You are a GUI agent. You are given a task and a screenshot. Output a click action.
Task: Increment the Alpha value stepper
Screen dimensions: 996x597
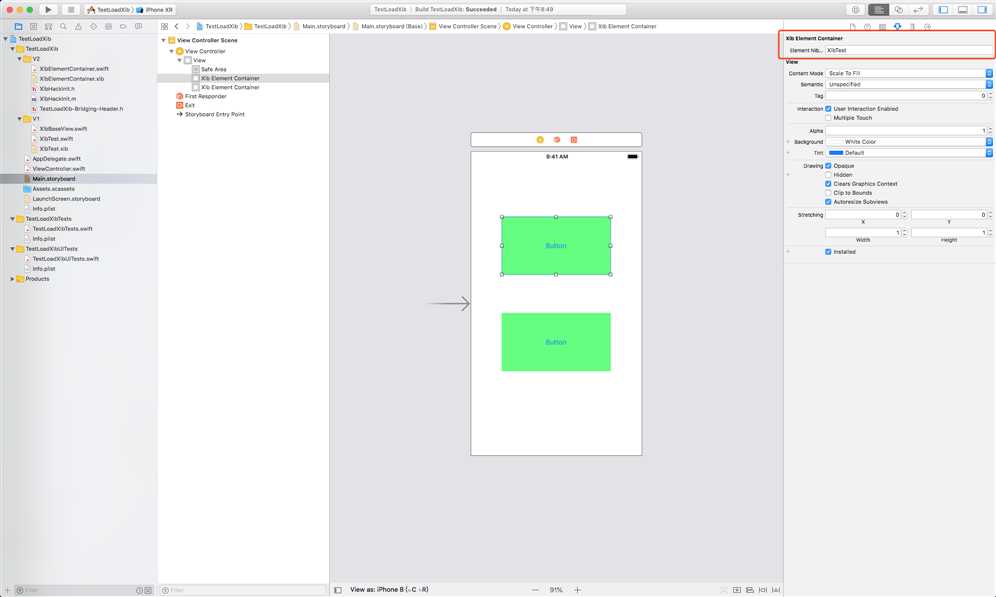point(990,129)
